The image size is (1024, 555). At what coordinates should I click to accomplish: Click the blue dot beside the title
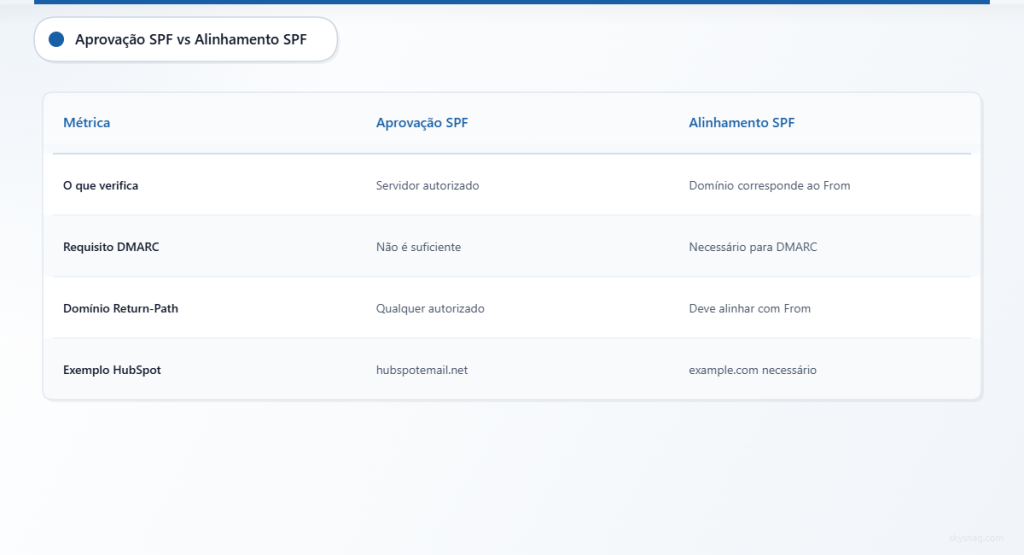[56, 39]
